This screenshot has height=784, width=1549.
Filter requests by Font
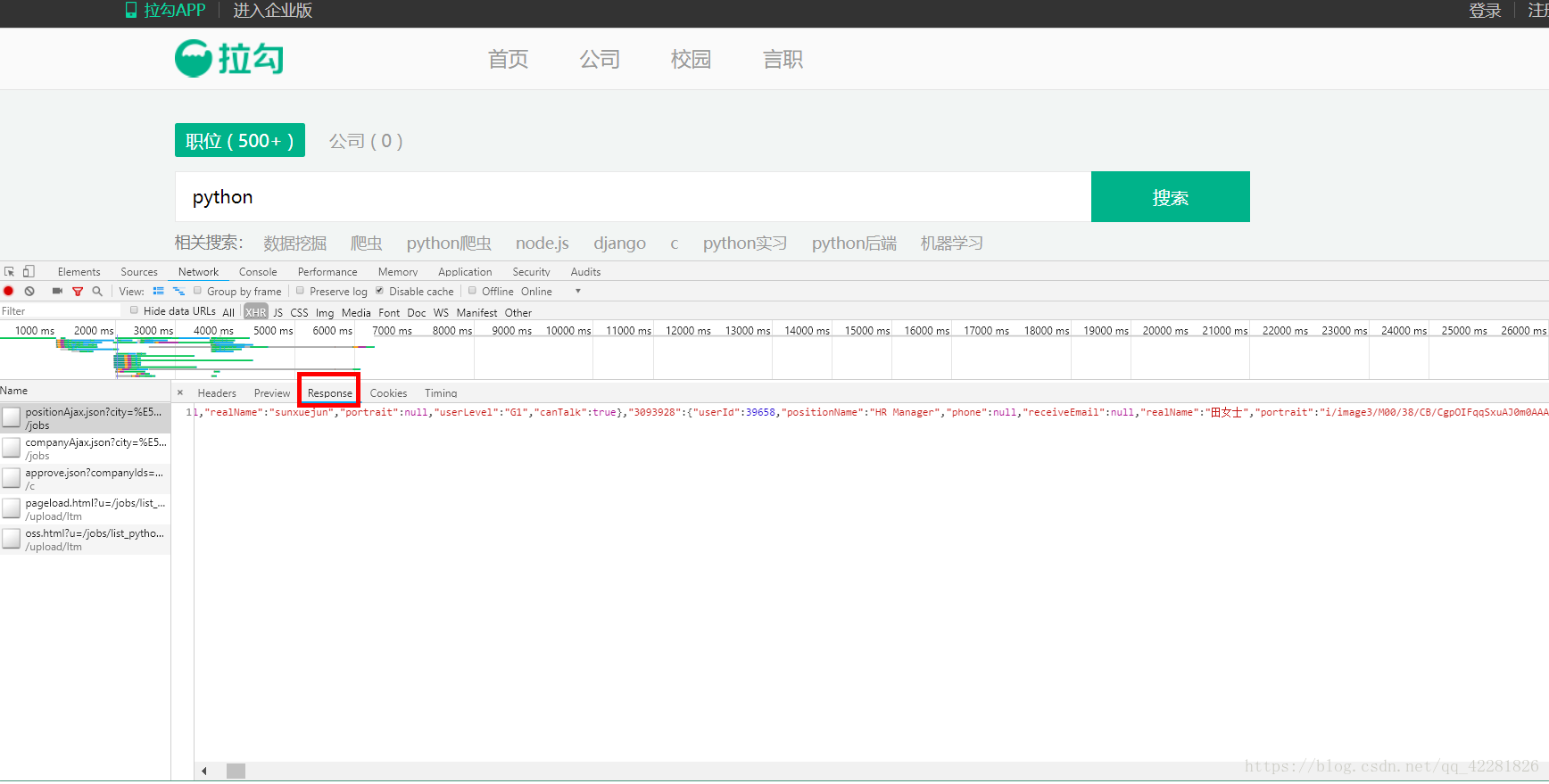tap(389, 313)
